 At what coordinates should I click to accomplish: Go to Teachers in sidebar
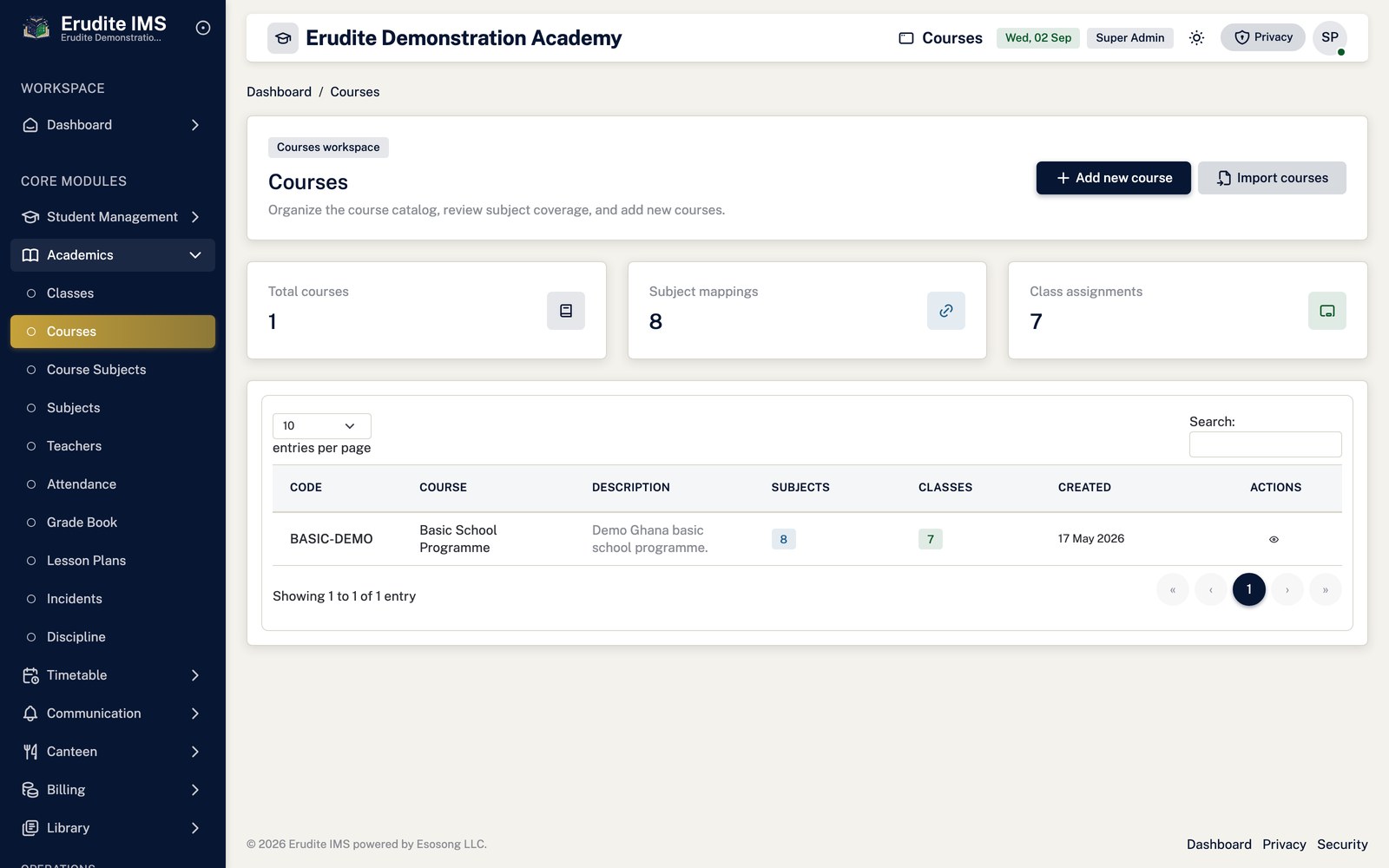pos(113,446)
